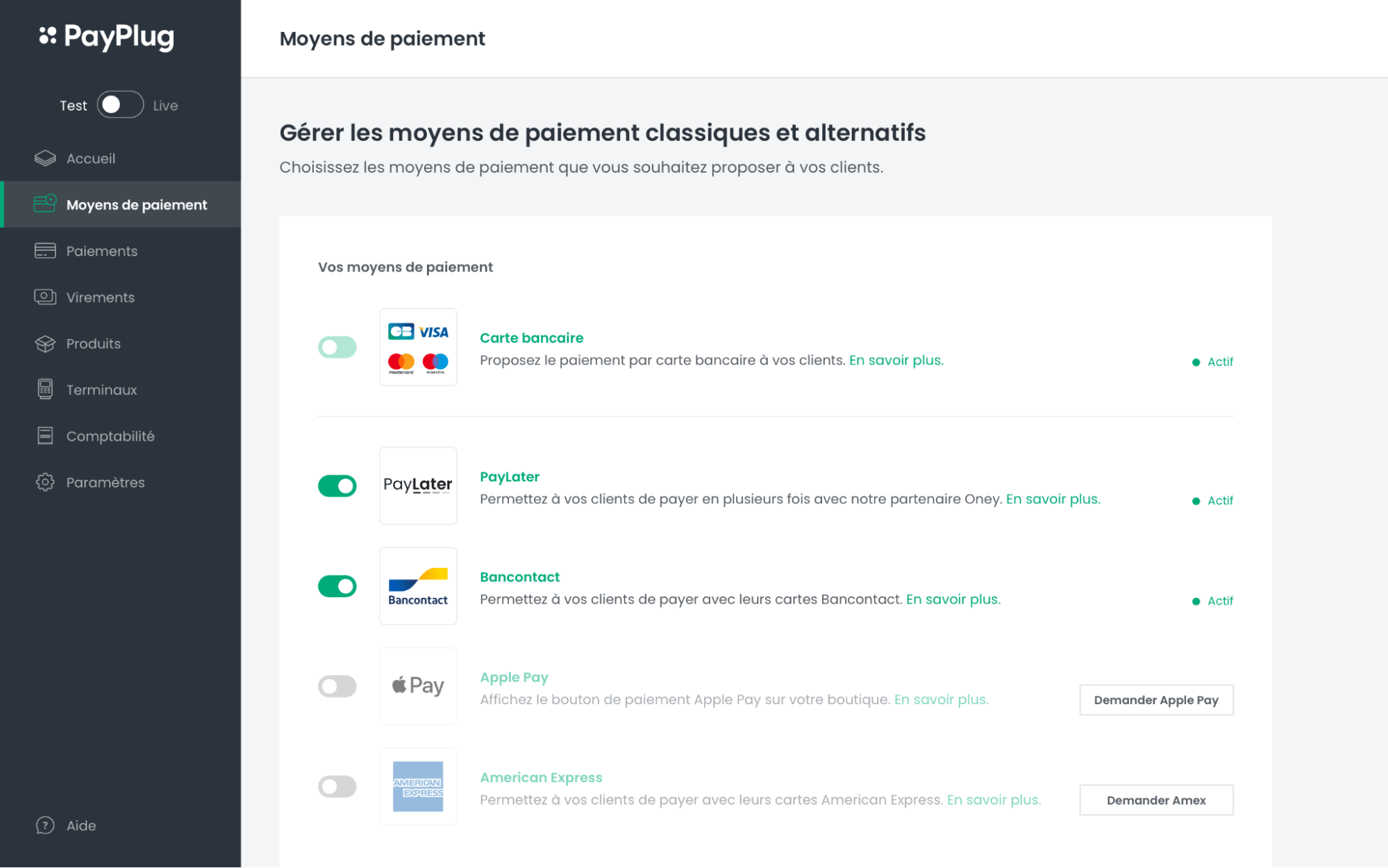Open the Terminaux section
This screenshot has width=1388, height=868.
click(x=101, y=390)
